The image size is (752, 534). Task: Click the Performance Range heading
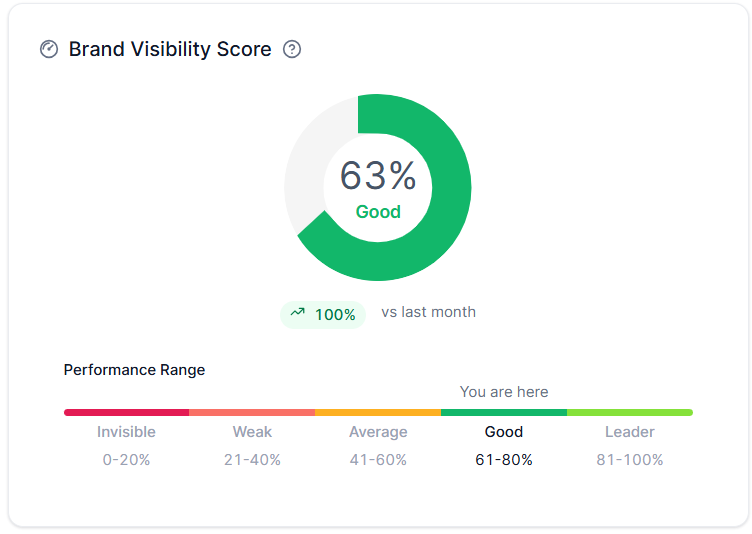click(x=134, y=370)
